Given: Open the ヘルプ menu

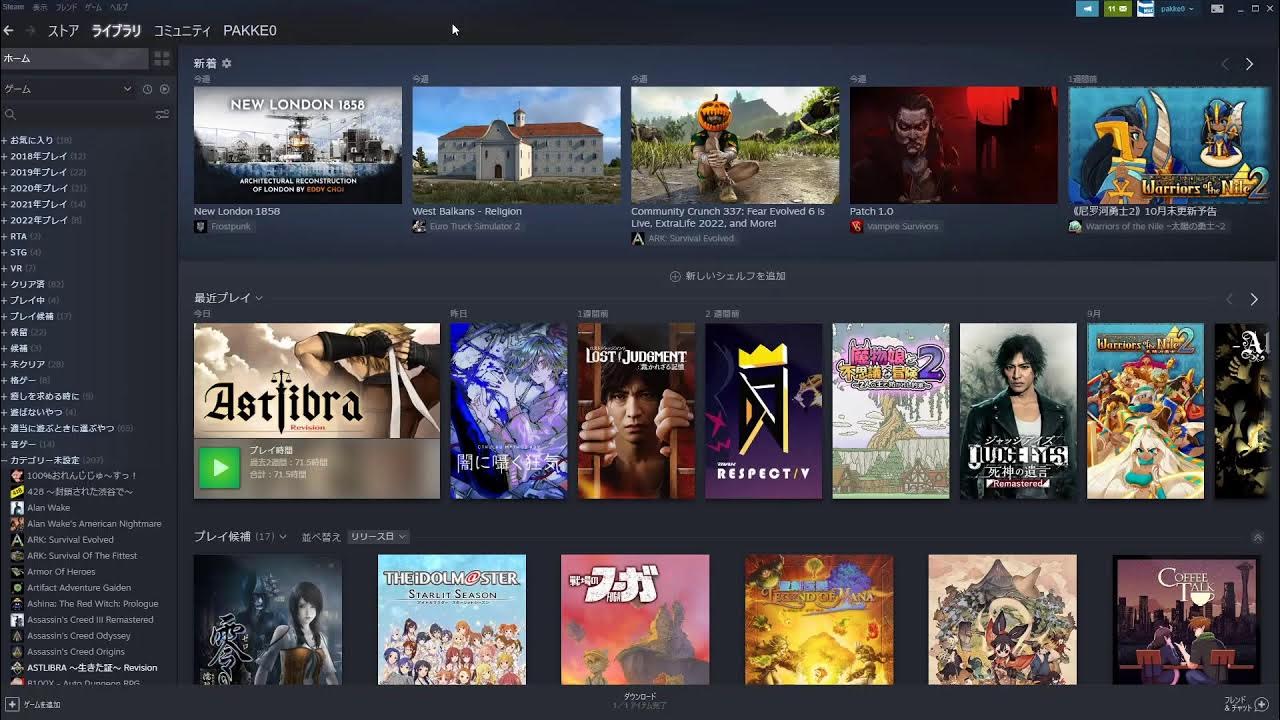Looking at the screenshot, I should (119, 7).
